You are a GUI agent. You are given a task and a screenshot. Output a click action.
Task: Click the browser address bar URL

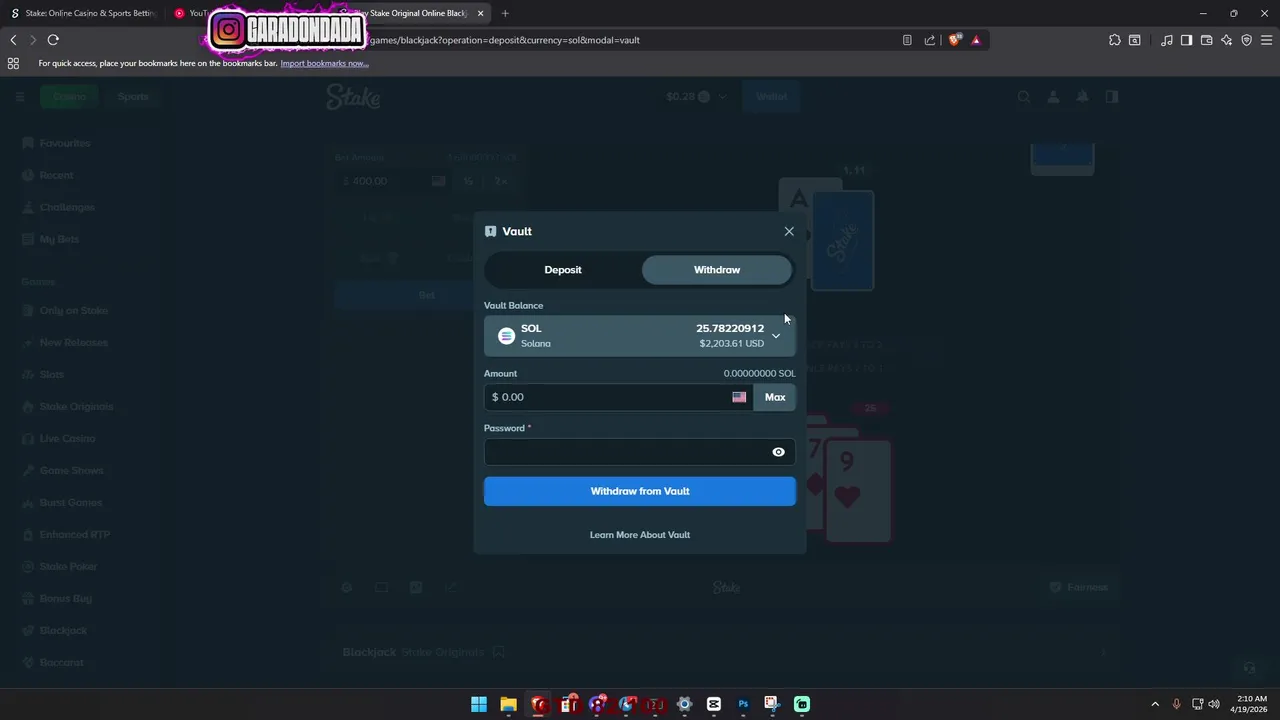point(504,40)
